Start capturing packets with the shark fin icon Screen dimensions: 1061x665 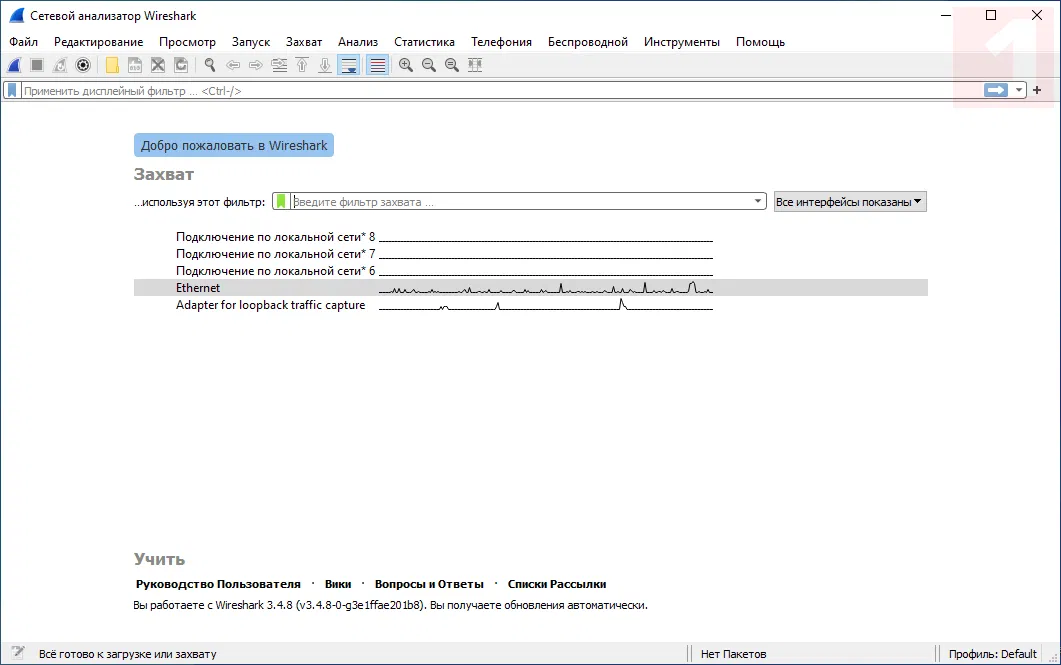(14, 65)
